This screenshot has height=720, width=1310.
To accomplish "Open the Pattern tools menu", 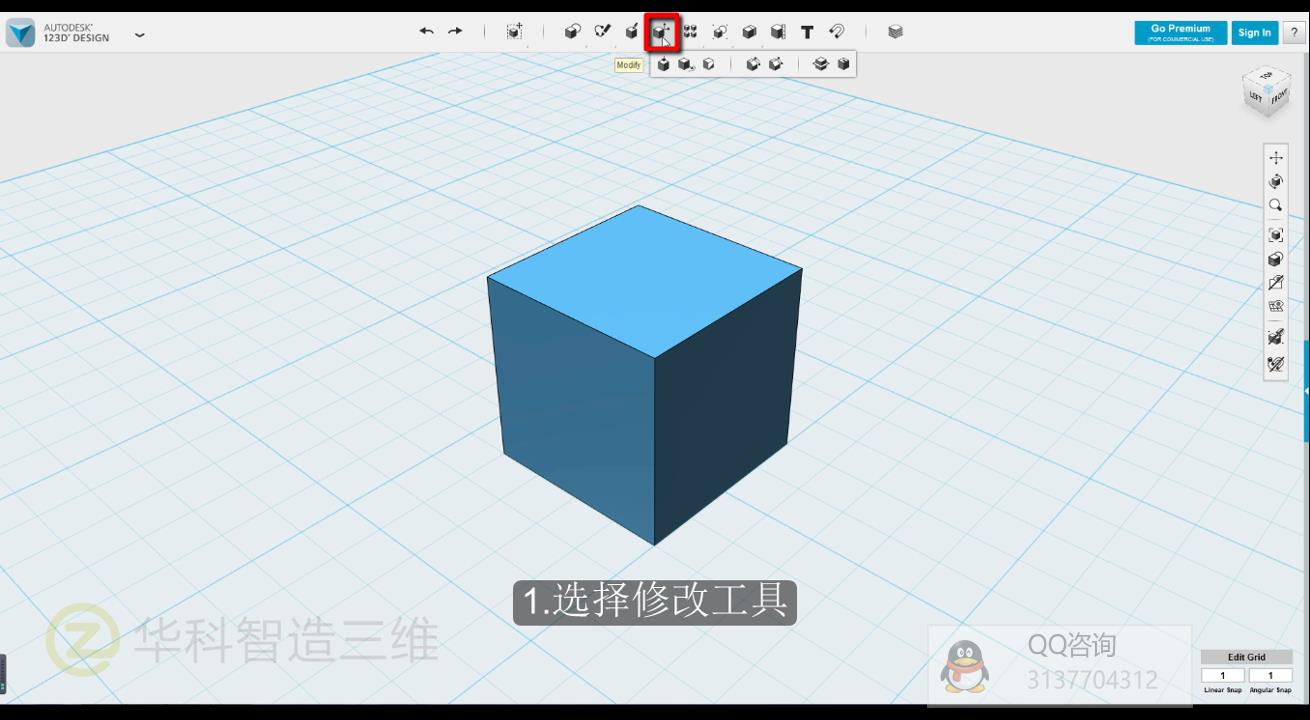I will 690,32.
